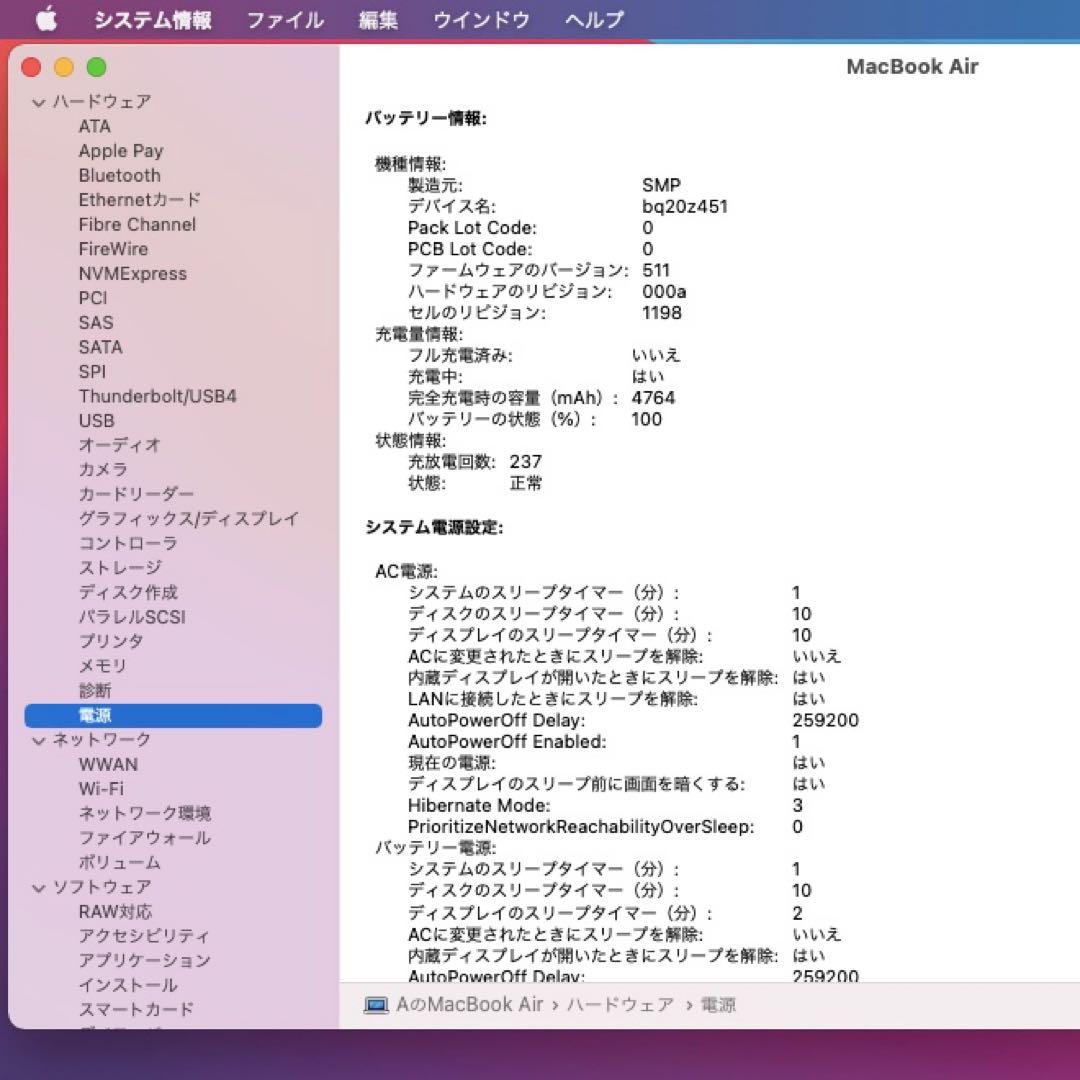Collapse the ハードウェア section
Viewport: 1080px width, 1080px height.
click(37, 101)
